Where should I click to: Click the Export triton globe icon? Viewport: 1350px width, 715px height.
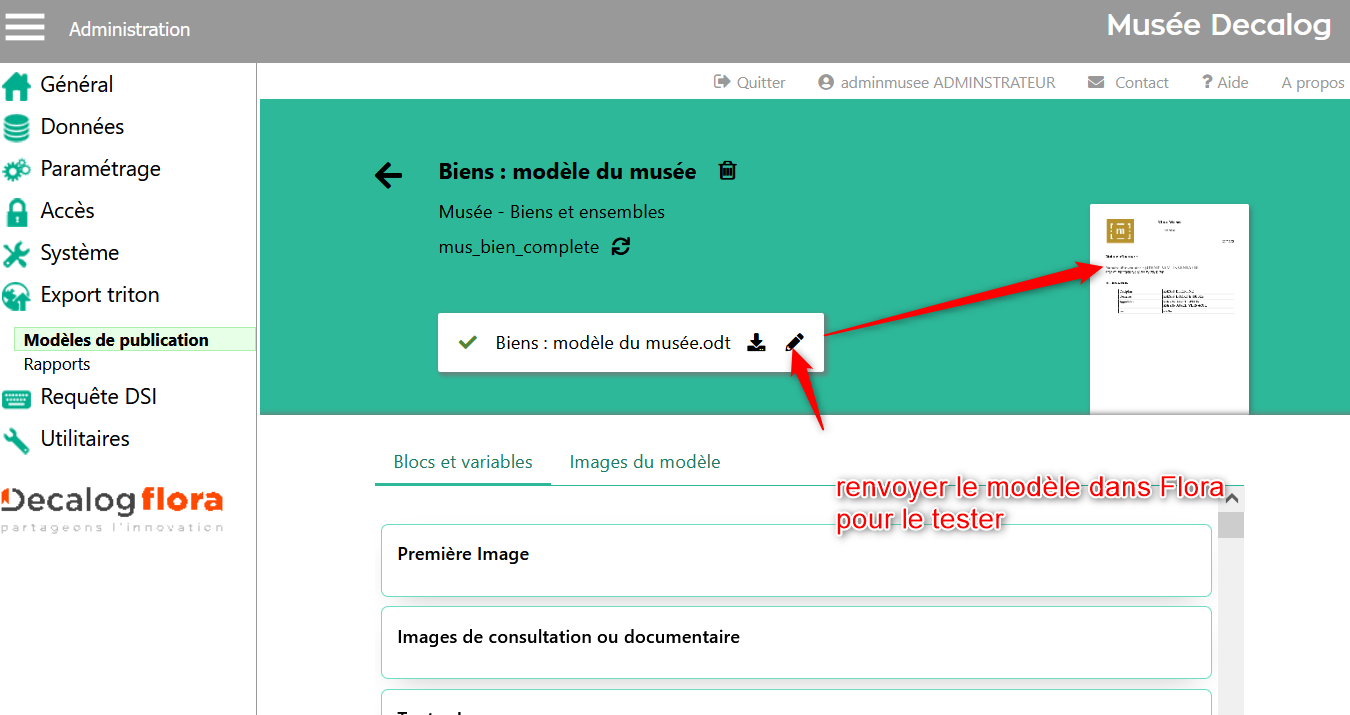click(x=17, y=296)
